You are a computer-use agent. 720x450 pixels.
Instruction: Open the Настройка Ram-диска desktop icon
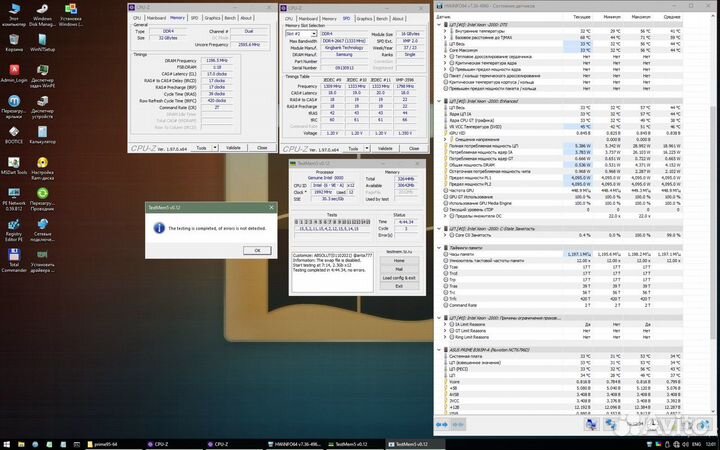[x=42, y=168]
